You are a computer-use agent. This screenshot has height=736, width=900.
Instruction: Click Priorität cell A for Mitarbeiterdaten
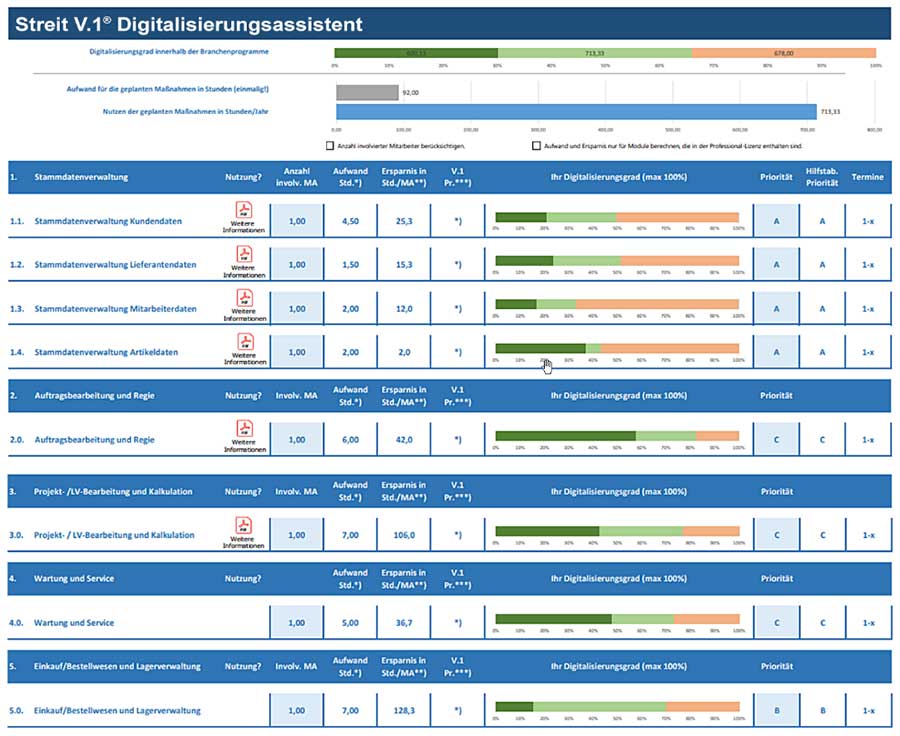777,308
